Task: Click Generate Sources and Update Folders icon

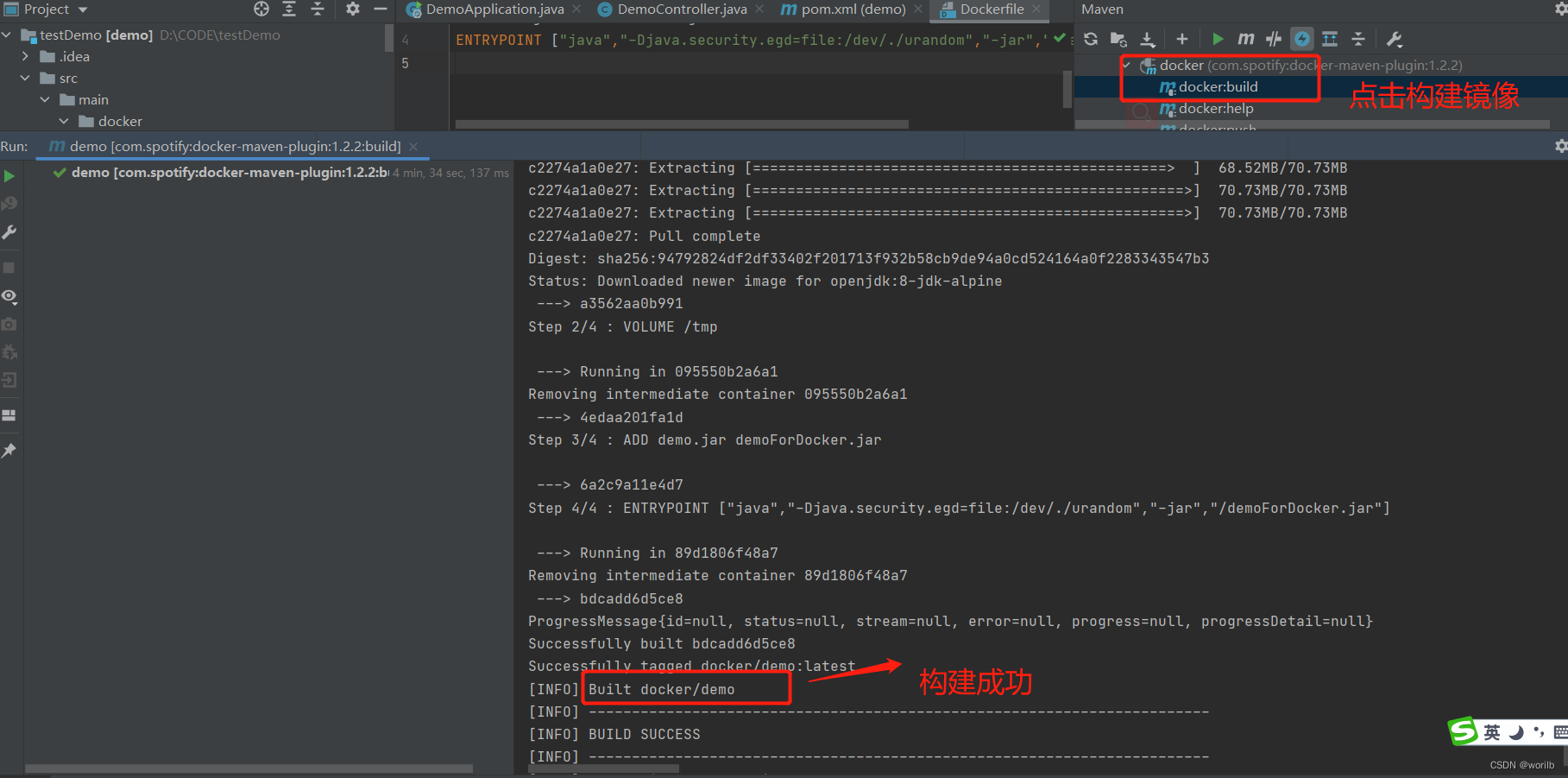Action: point(1118,39)
